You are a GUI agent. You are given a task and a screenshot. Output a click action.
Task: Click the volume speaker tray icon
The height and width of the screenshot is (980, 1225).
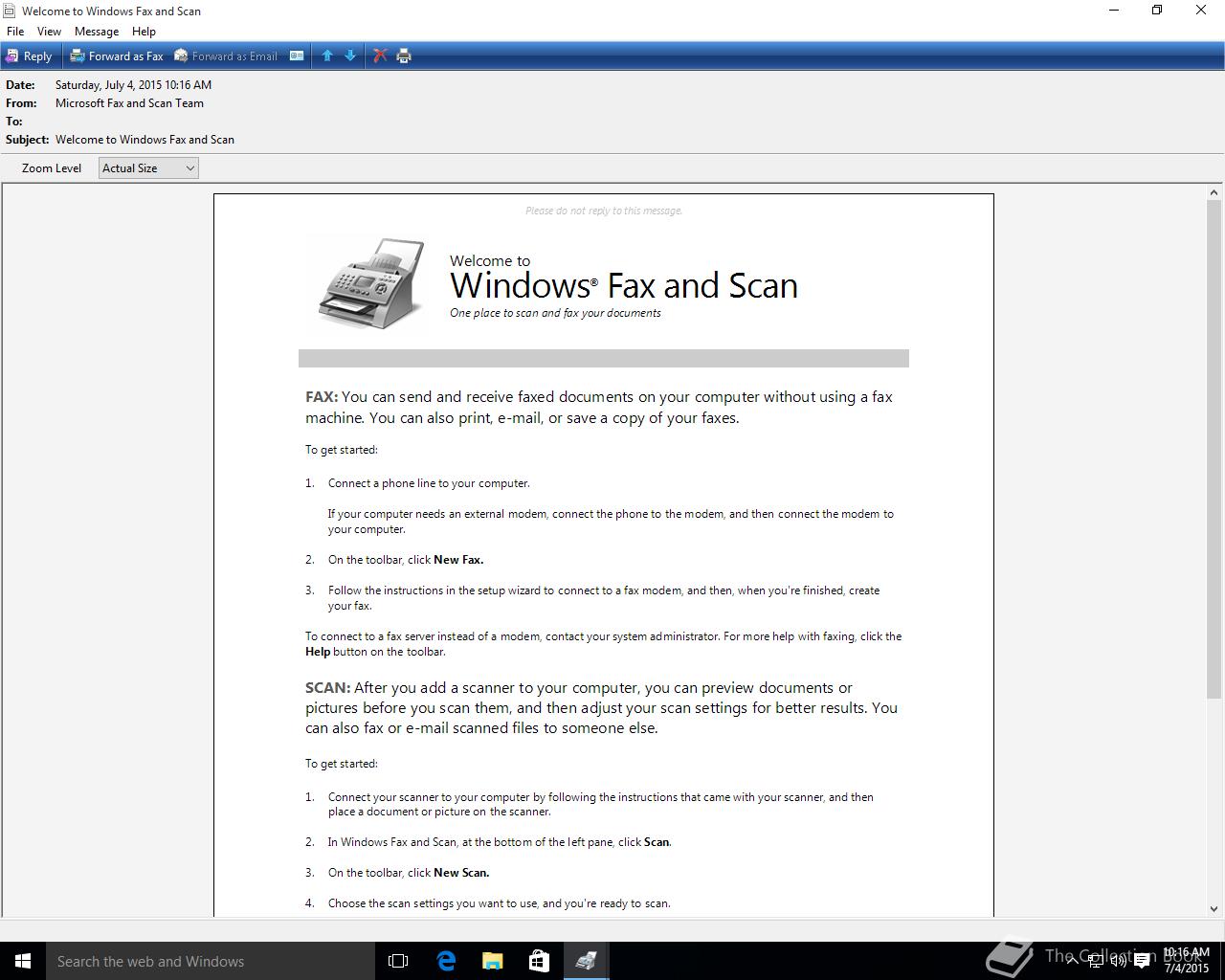1118,961
